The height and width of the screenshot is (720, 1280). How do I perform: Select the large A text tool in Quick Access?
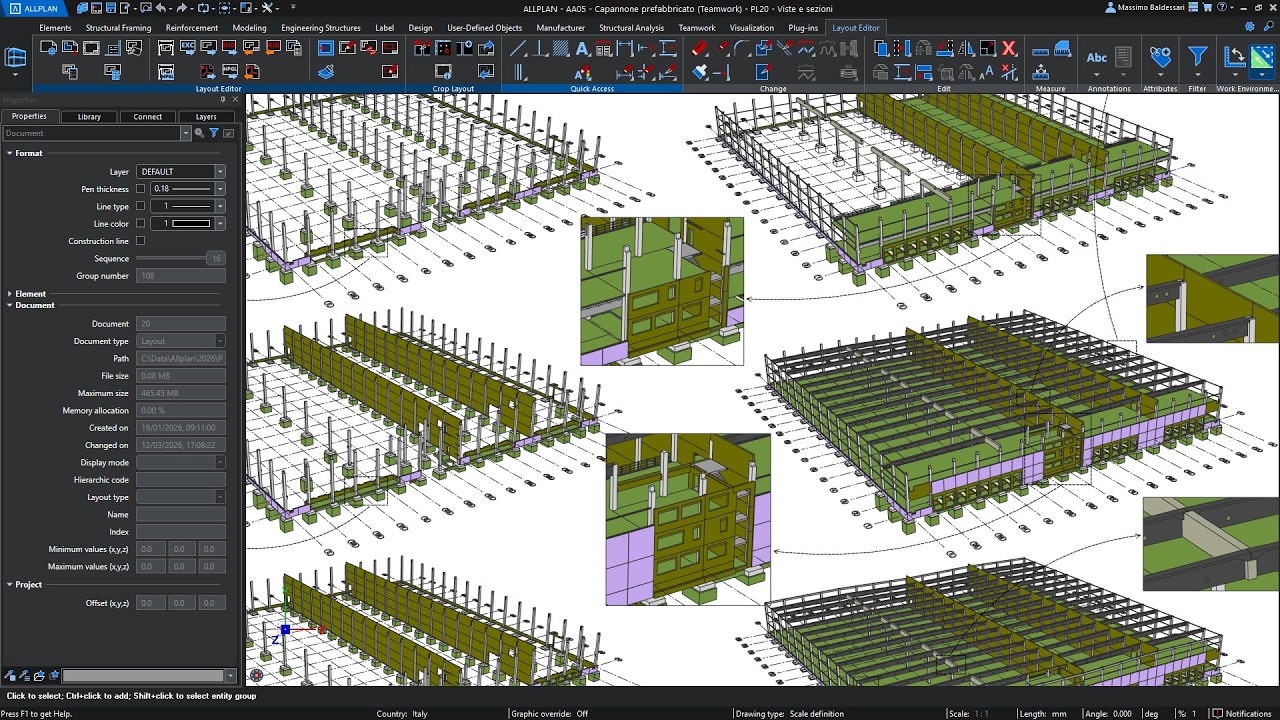click(582, 48)
